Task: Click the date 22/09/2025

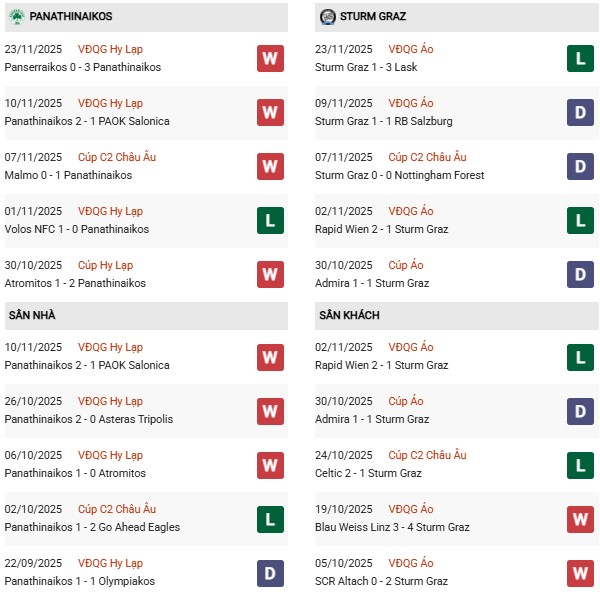Action: (33, 563)
